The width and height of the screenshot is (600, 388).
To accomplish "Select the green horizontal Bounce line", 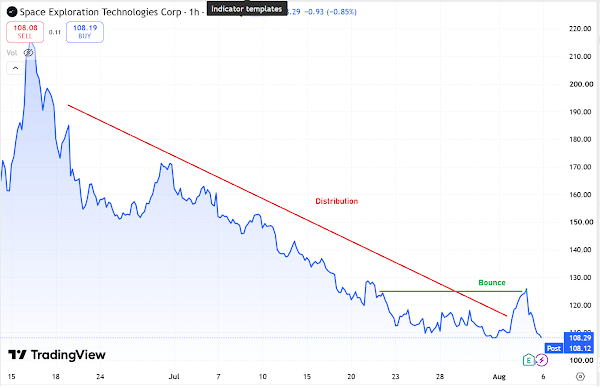I will pos(452,292).
